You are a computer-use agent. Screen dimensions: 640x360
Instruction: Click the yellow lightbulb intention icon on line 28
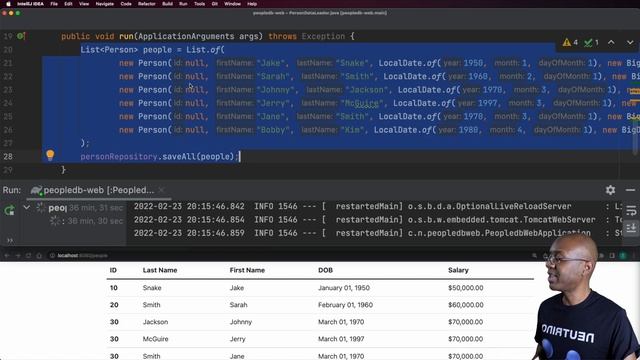[x=50, y=155]
